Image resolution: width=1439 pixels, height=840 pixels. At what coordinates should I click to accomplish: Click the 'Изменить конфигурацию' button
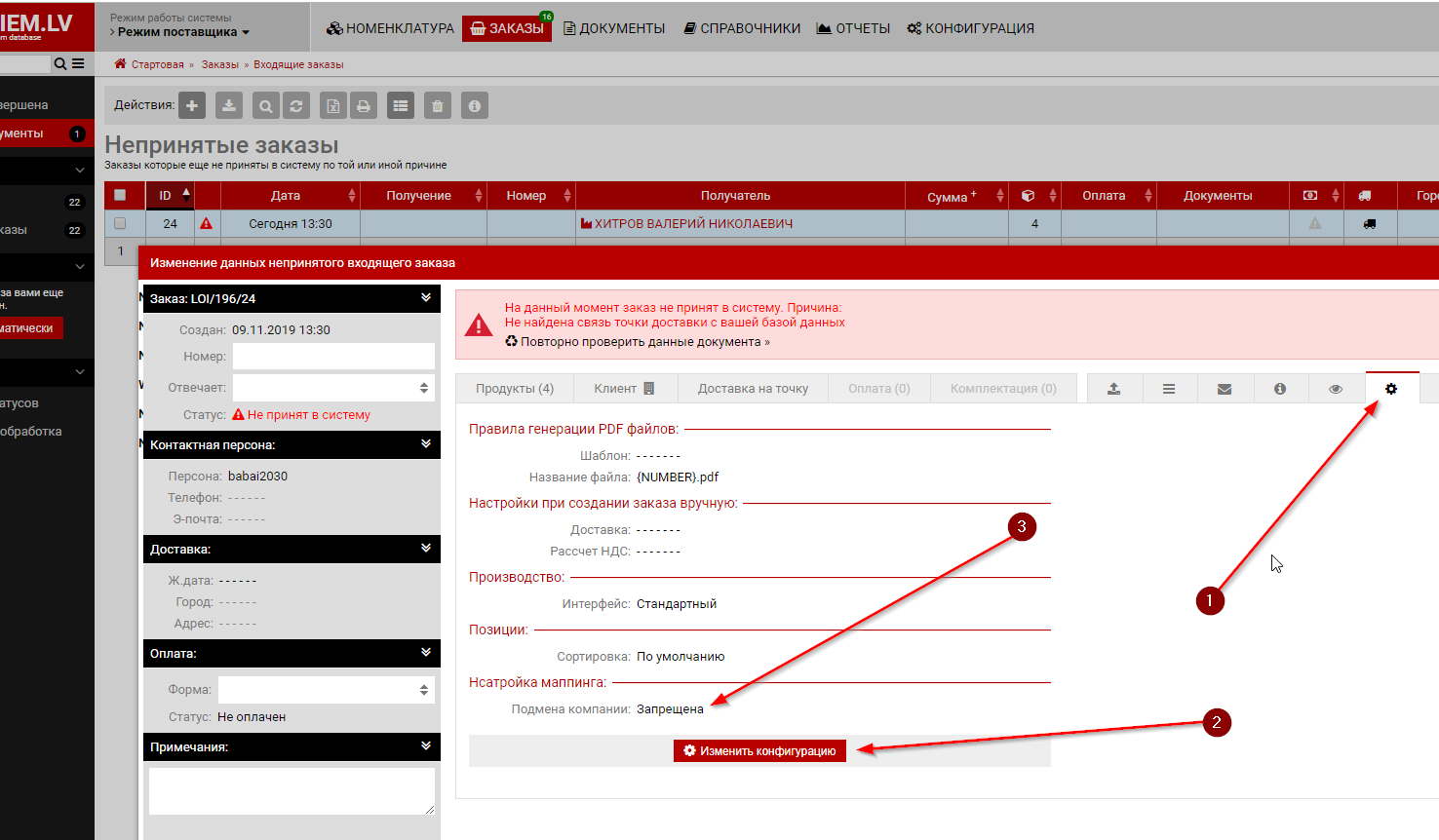[x=759, y=751]
